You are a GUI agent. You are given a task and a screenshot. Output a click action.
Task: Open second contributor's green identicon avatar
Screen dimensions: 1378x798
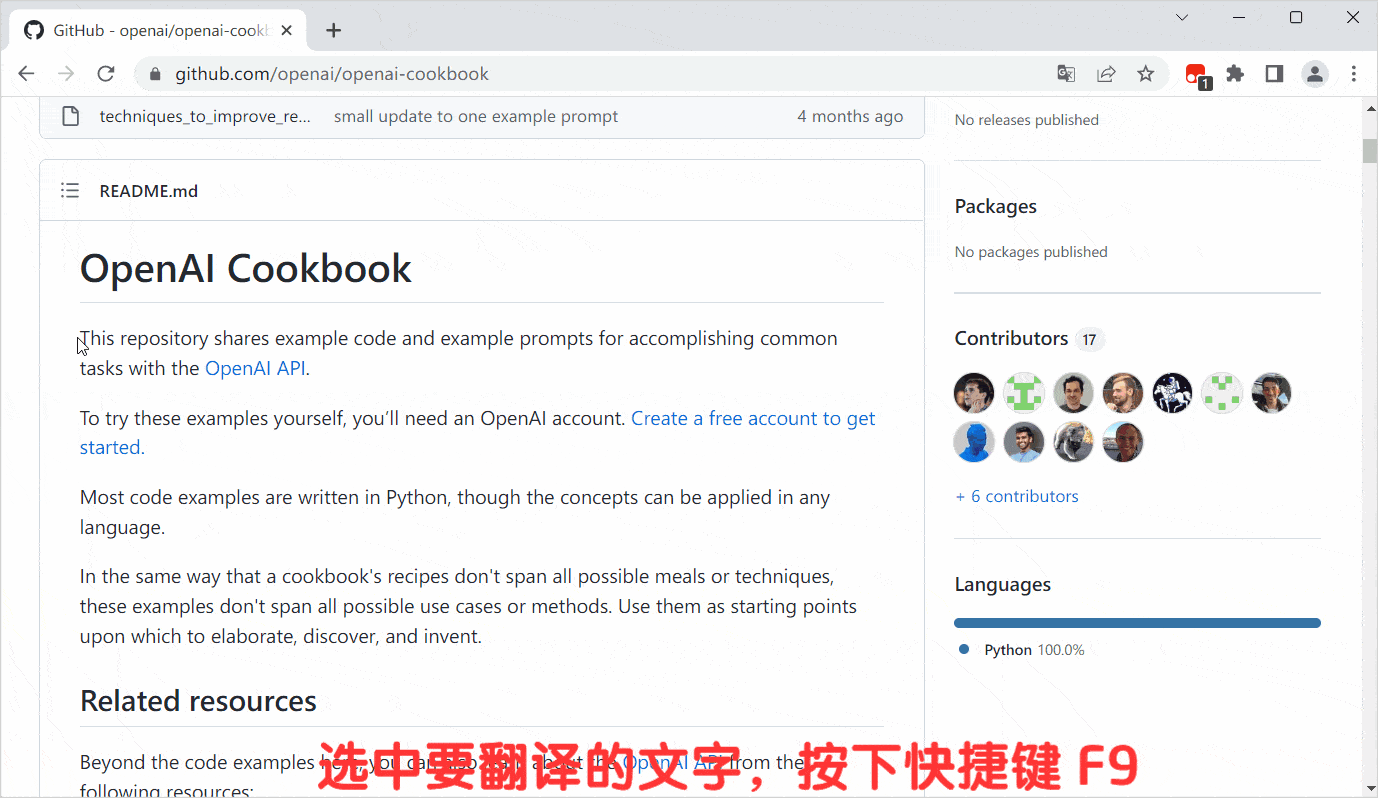point(1024,393)
